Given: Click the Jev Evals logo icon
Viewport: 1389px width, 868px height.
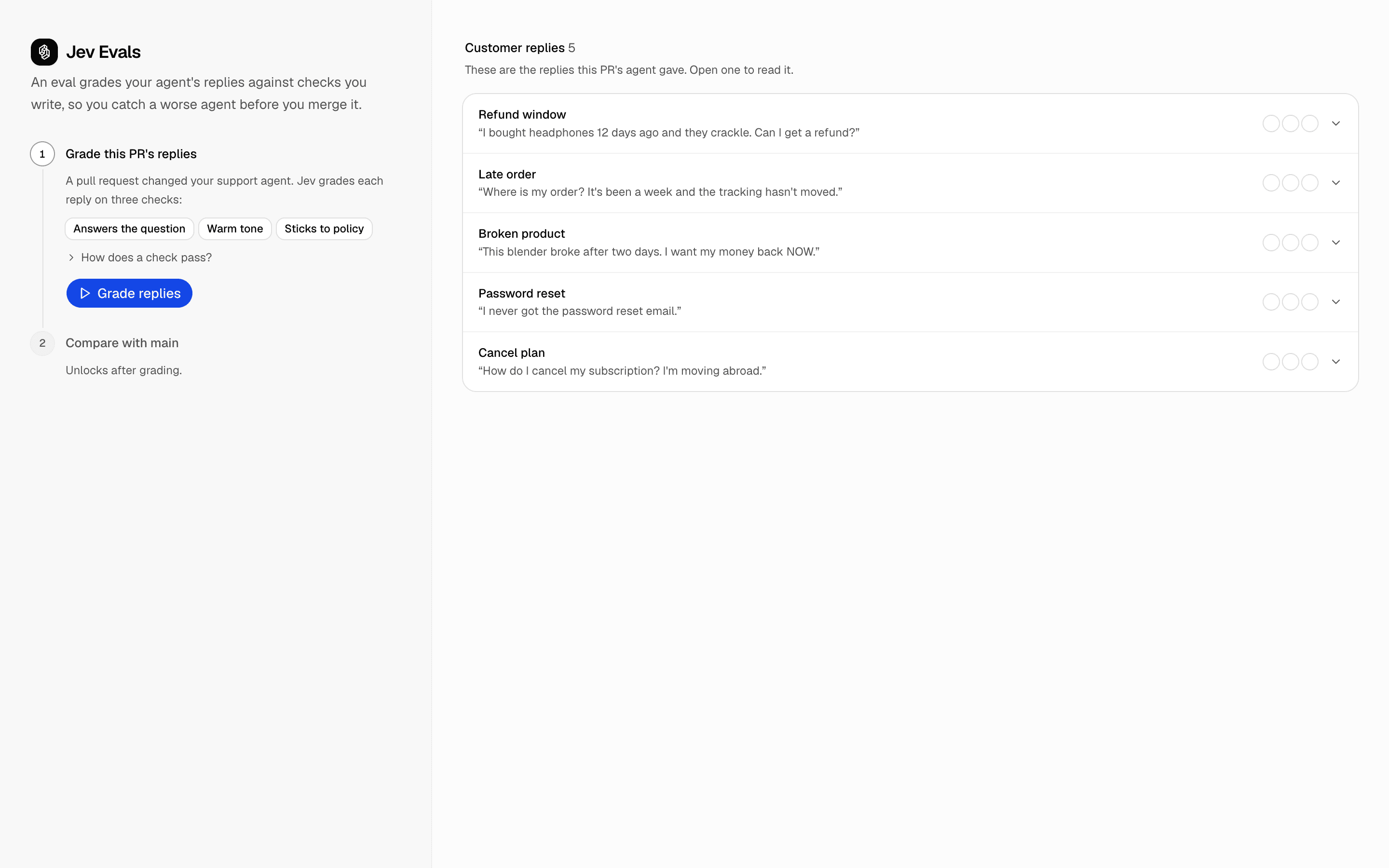Looking at the screenshot, I should coord(44,52).
